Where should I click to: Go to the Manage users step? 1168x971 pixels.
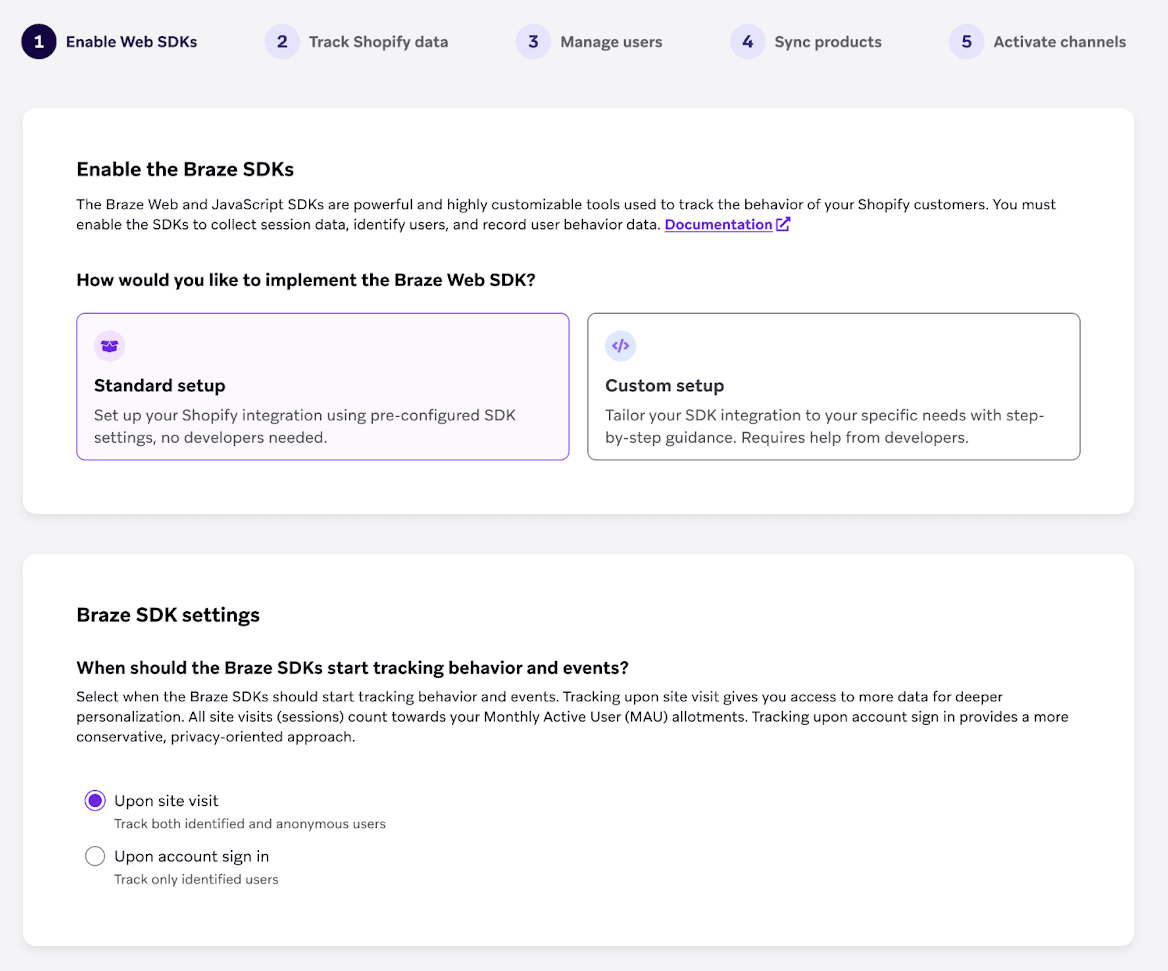[x=612, y=42]
